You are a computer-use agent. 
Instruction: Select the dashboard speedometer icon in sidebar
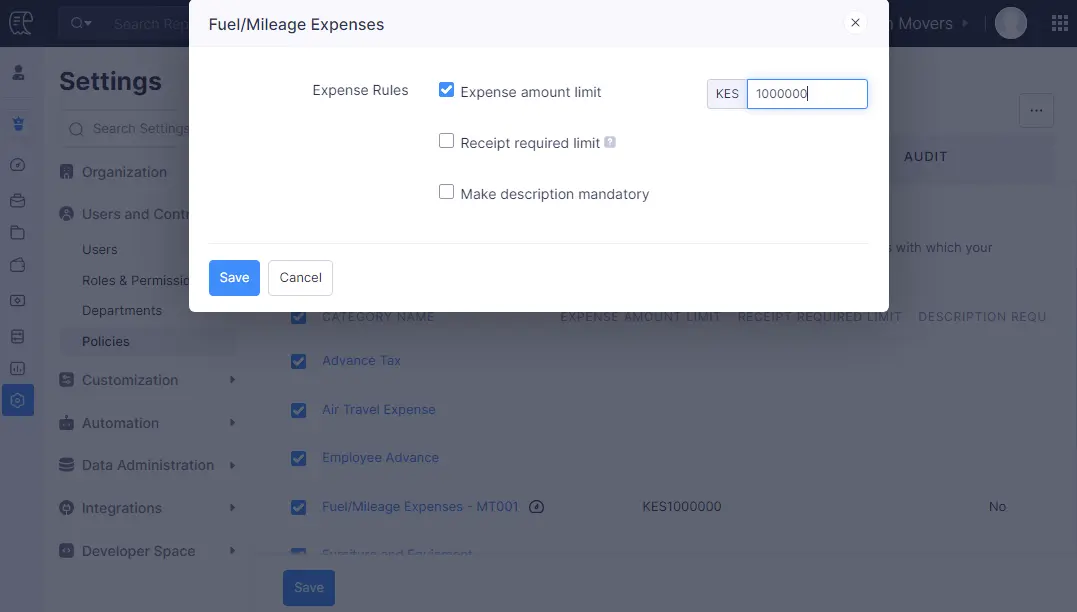point(18,164)
